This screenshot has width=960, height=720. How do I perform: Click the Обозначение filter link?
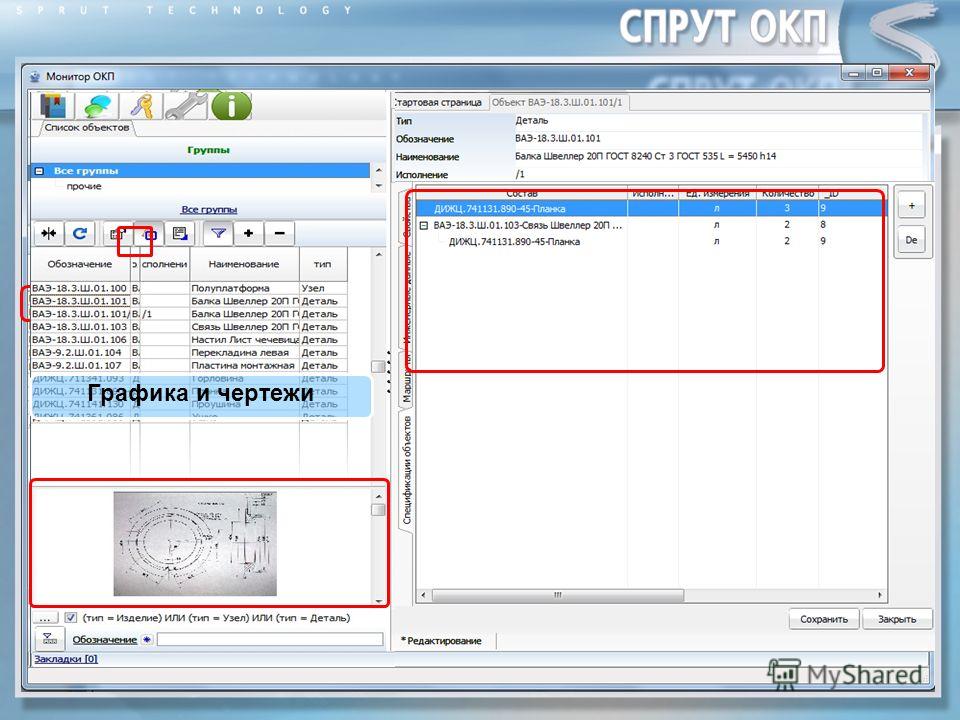click(x=105, y=639)
